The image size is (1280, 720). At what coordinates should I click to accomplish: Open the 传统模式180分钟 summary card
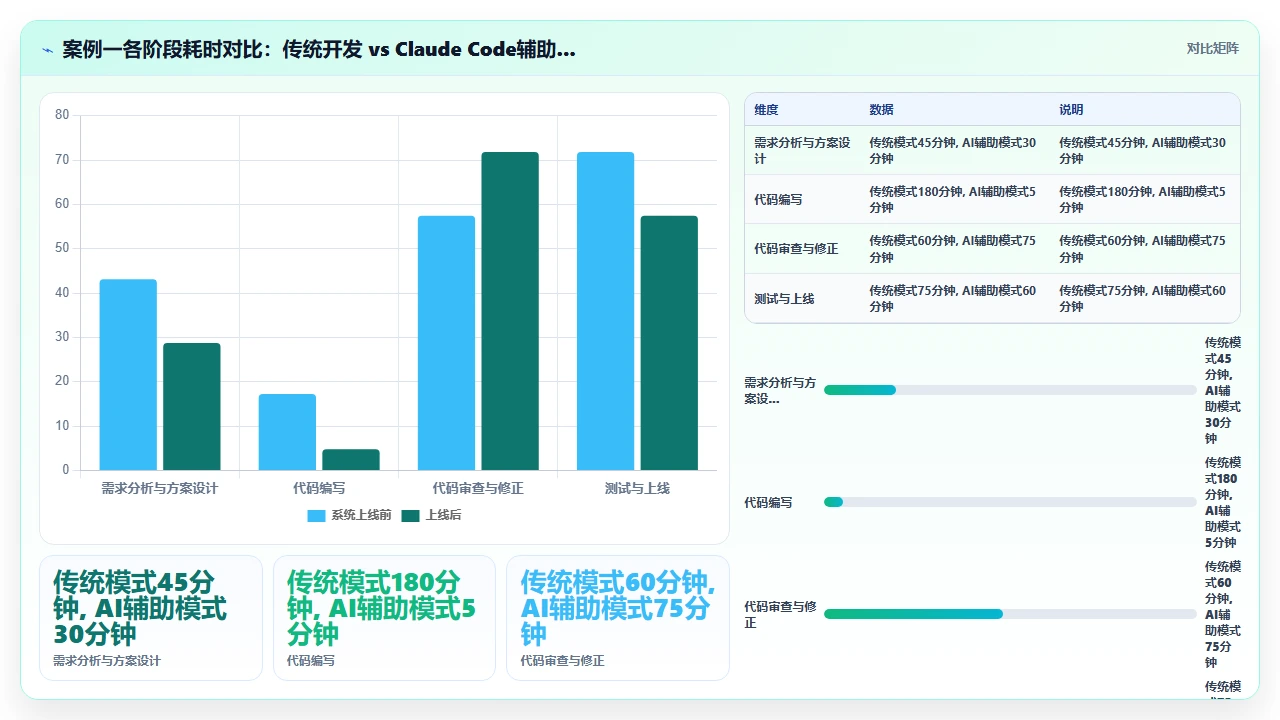(x=384, y=618)
